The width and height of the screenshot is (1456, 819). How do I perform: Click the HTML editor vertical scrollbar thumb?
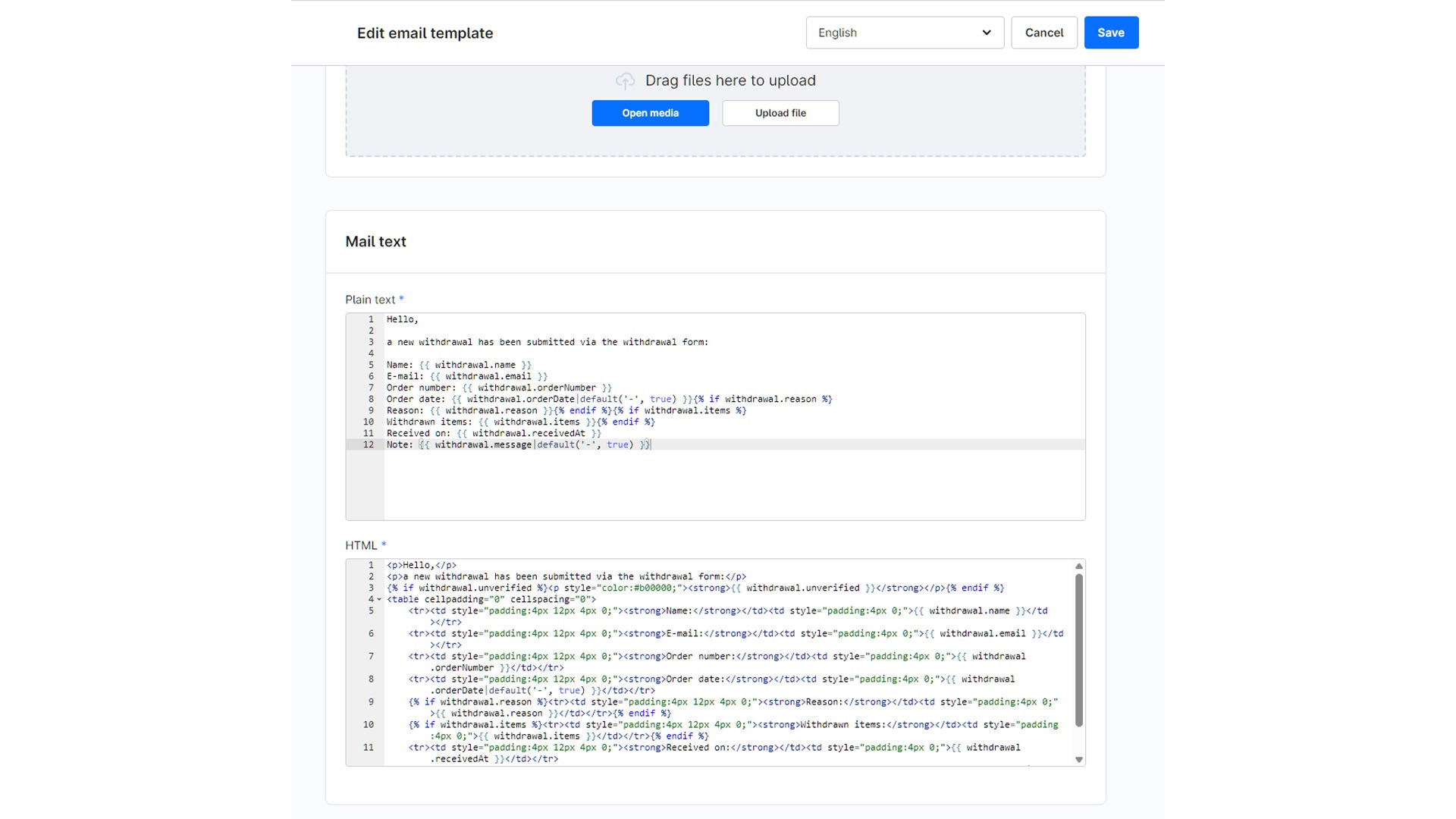[1078, 650]
